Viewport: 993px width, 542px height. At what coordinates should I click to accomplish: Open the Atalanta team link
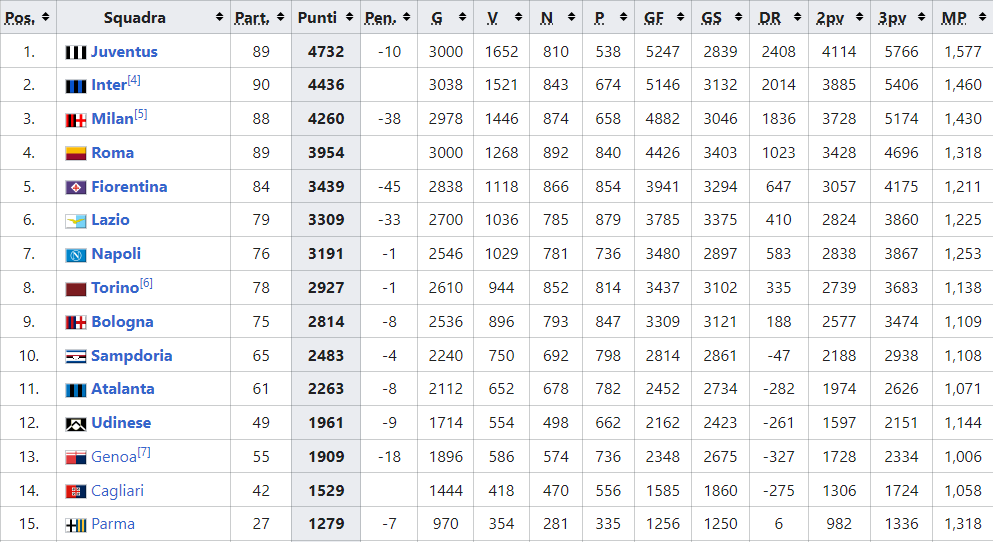pos(122,390)
